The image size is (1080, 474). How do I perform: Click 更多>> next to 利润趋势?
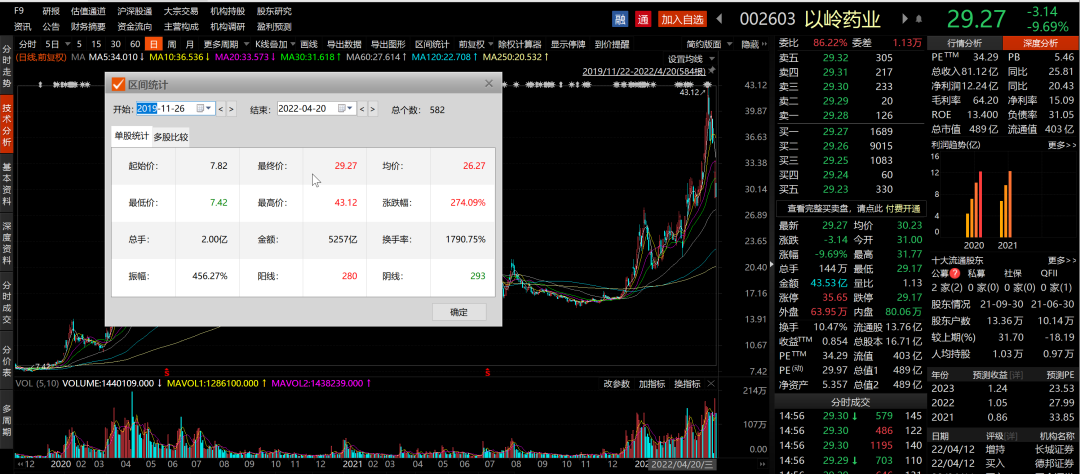coord(1061,145)
